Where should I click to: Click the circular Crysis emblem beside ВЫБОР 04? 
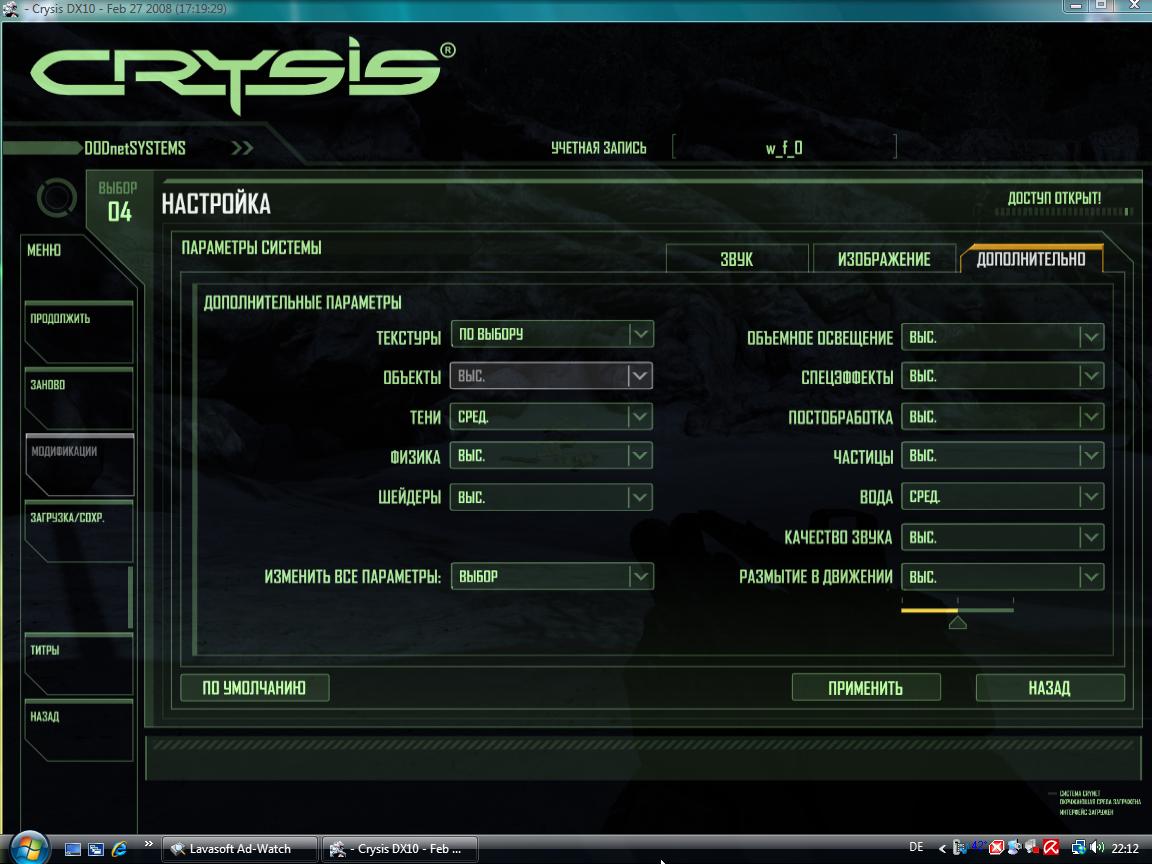(57, 197)
